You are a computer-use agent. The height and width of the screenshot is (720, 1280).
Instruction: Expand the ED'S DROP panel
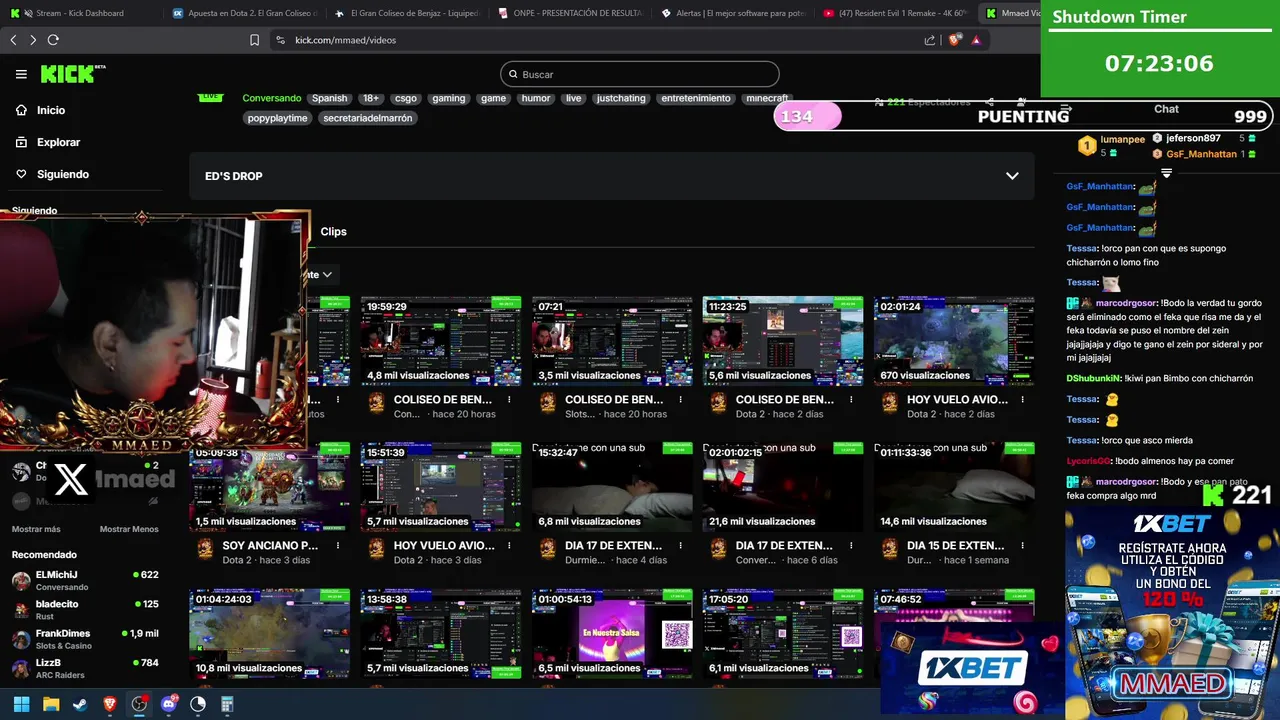tap(1012, 176)
